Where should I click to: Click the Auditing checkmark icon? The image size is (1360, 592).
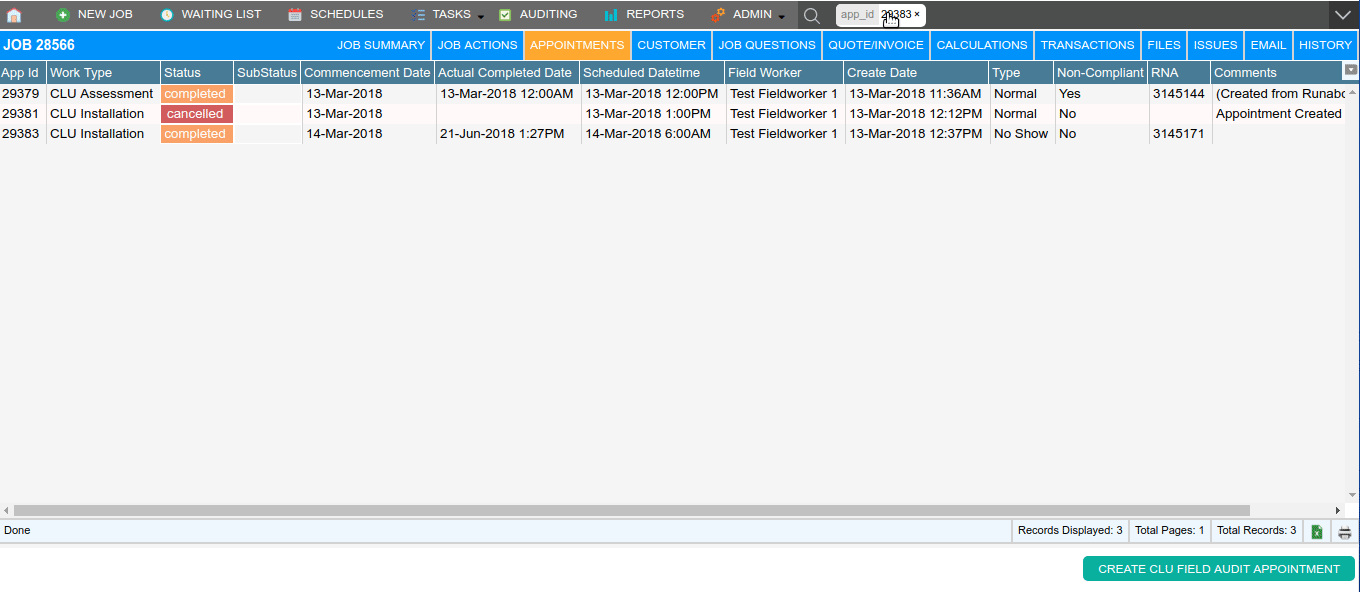[x=505, y=15]
